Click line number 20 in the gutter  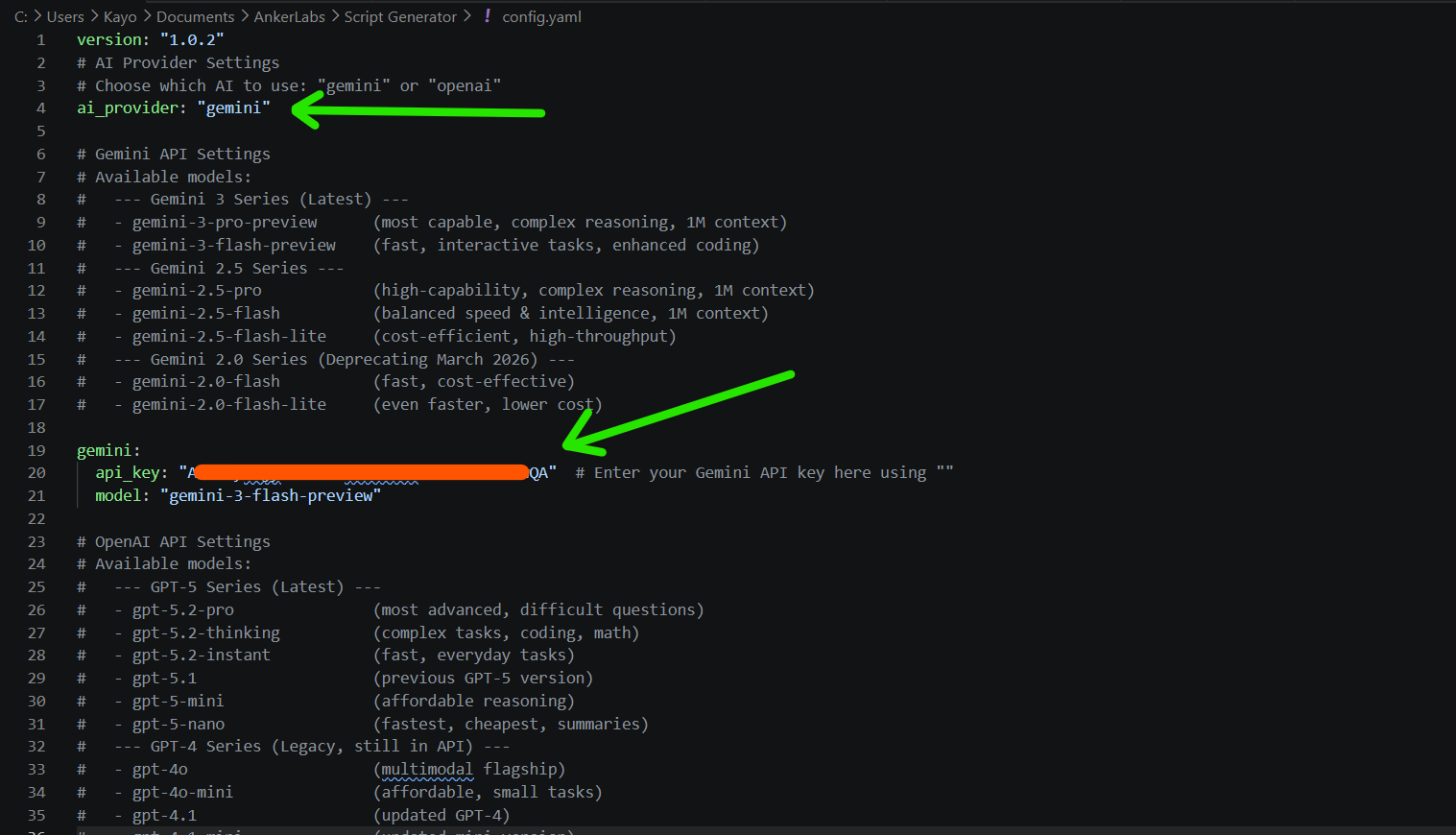coord(36,472)
